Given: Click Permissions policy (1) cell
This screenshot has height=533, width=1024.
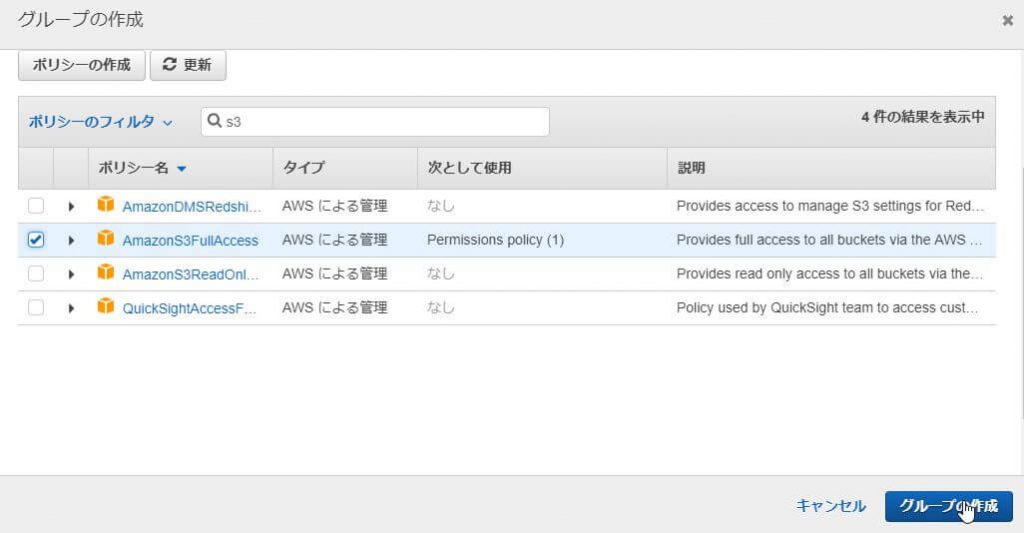Looking at the screenshot, I should click(496, 240).
